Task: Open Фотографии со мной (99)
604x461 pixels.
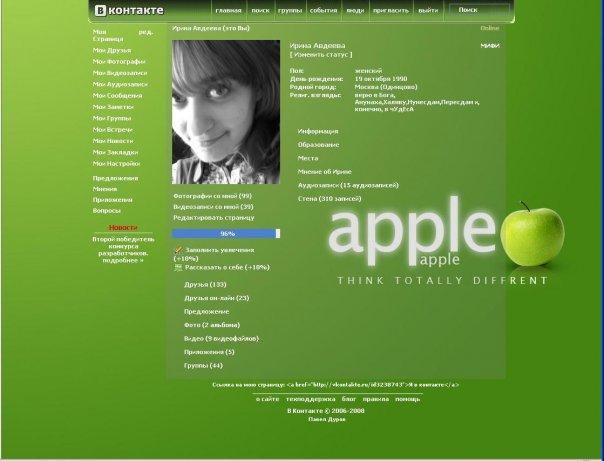Action: 212,196
